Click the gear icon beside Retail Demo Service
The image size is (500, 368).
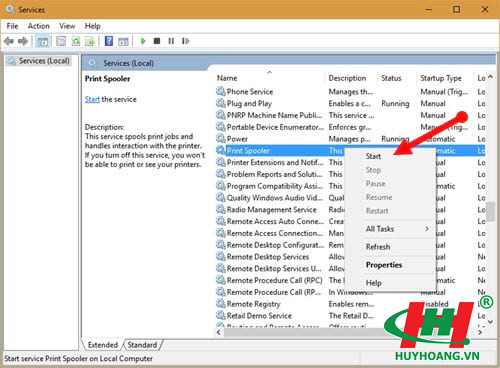(x=221, y=315)
